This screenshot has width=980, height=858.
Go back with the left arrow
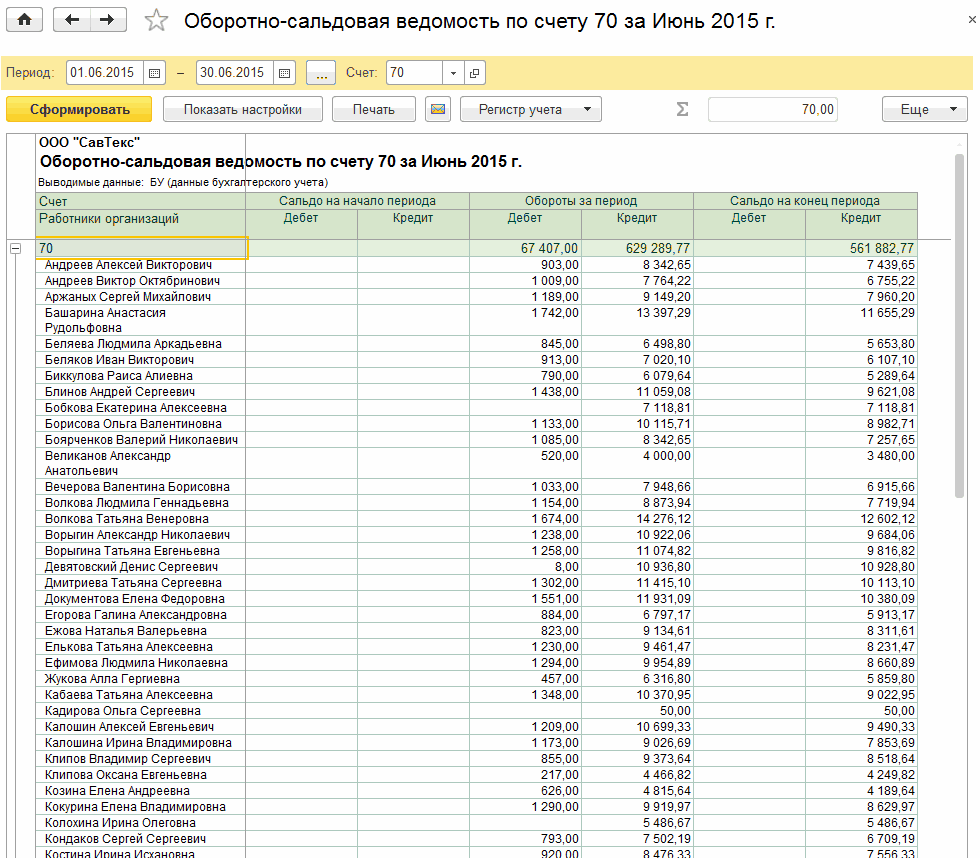click(72, 20)
